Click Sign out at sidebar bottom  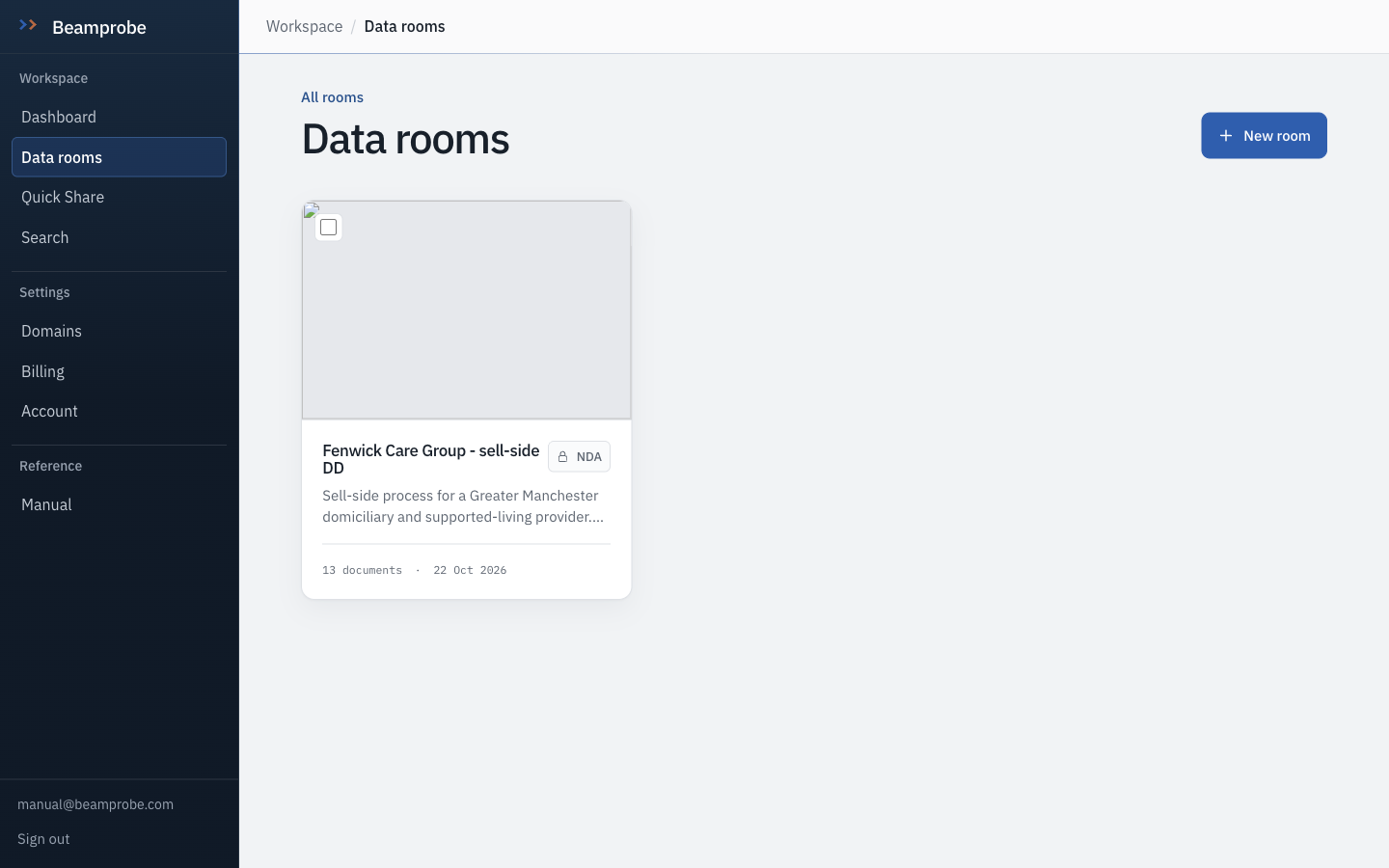[x=43, y=839]
